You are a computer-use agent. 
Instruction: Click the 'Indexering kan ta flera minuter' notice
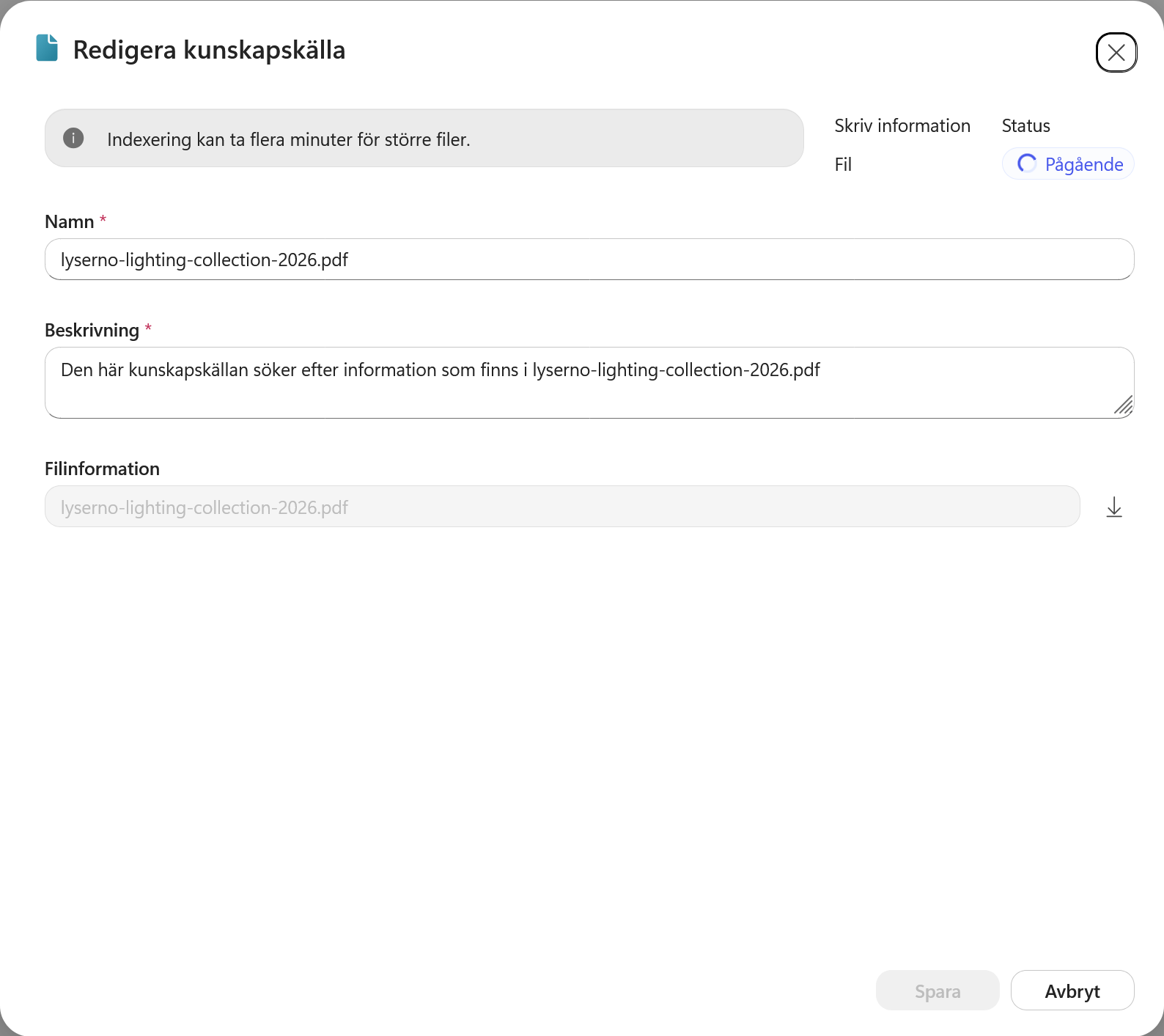424,139
